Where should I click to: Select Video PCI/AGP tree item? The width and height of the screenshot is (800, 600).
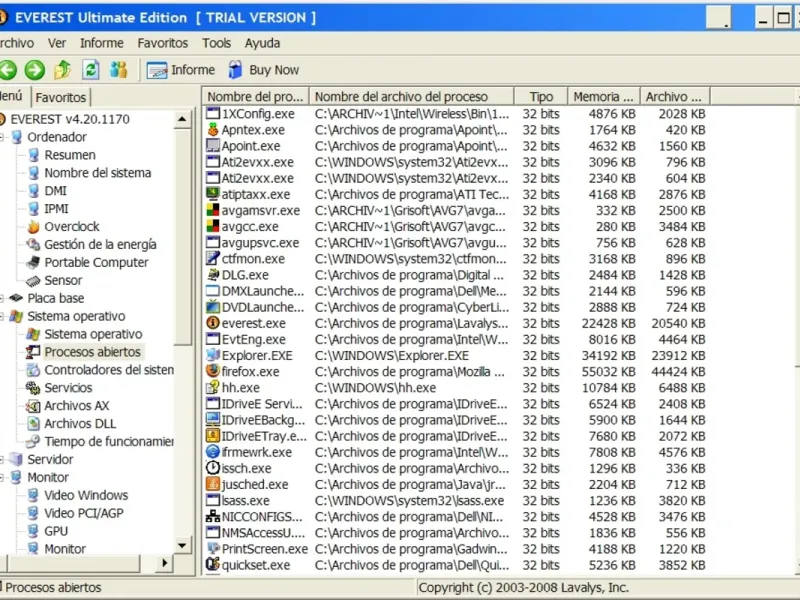click(x=84, y=513)
